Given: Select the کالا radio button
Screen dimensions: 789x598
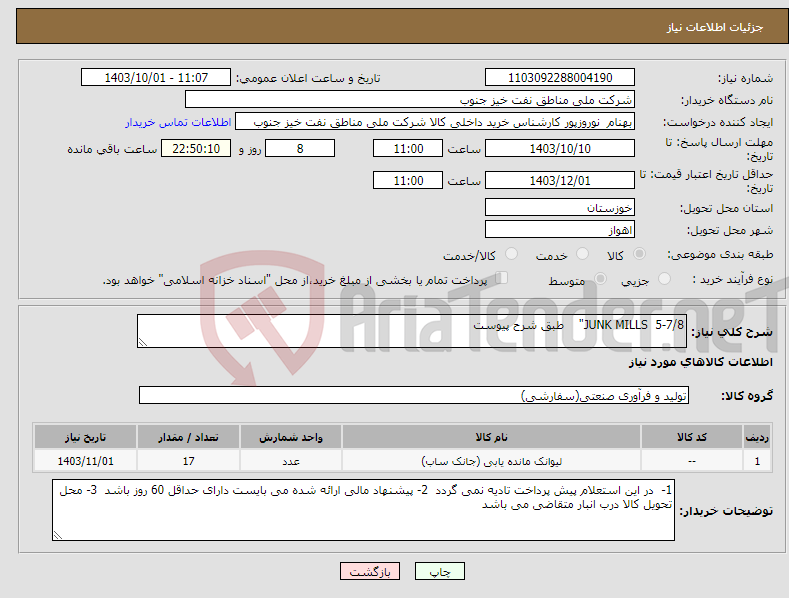Looking at the screenshot, I should tap(639, 254).
